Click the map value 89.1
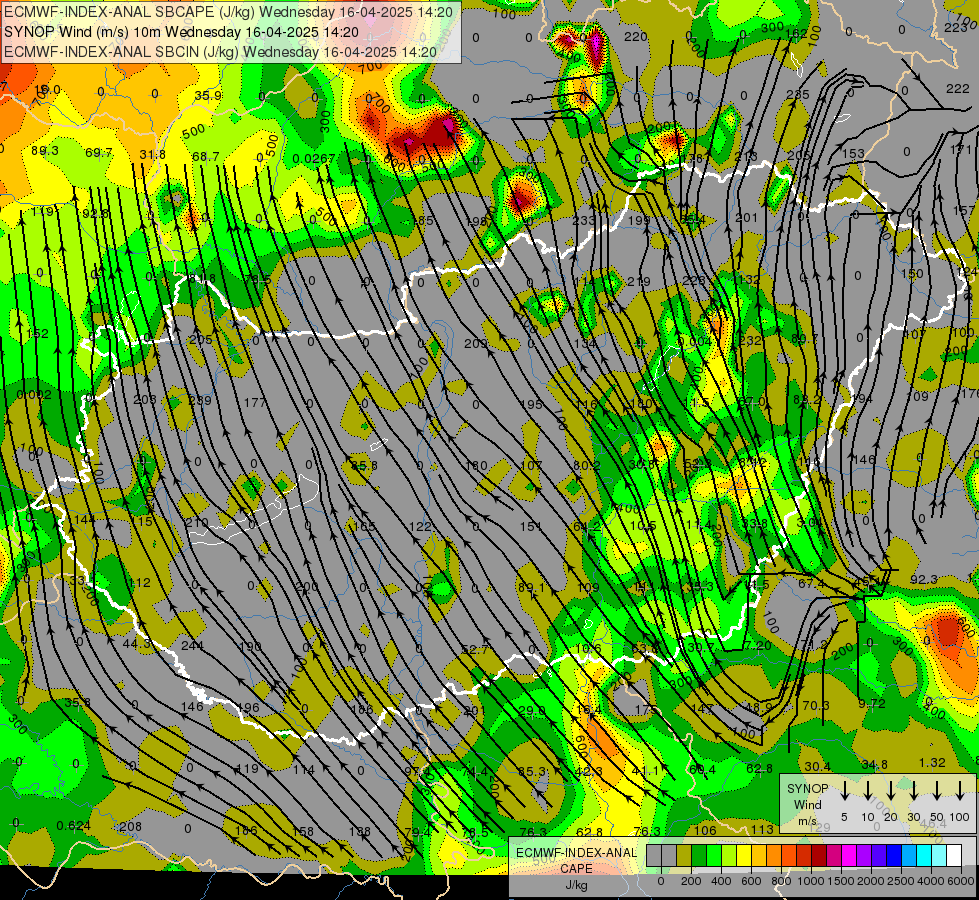This screenshot has height=900, width=979. click(531, 588)
